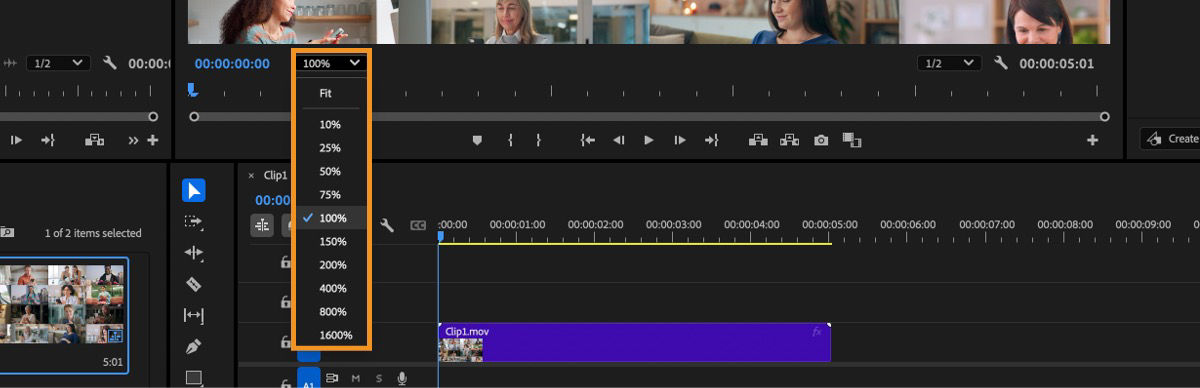Add marker in Program monitor

pos(477,140)
